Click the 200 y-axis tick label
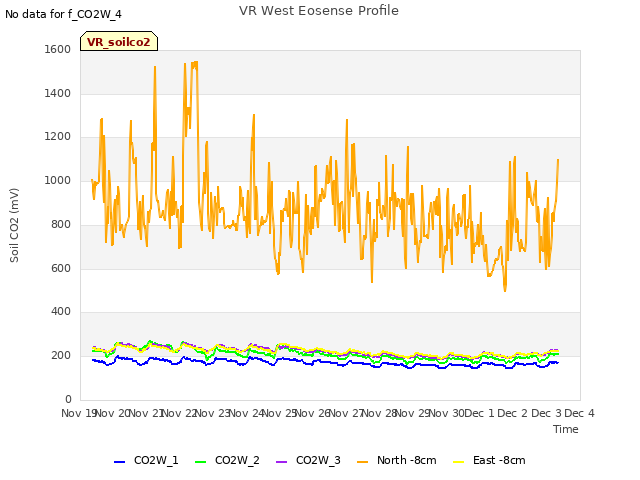This screenshot has height=480, width=640. click(61, 356)
